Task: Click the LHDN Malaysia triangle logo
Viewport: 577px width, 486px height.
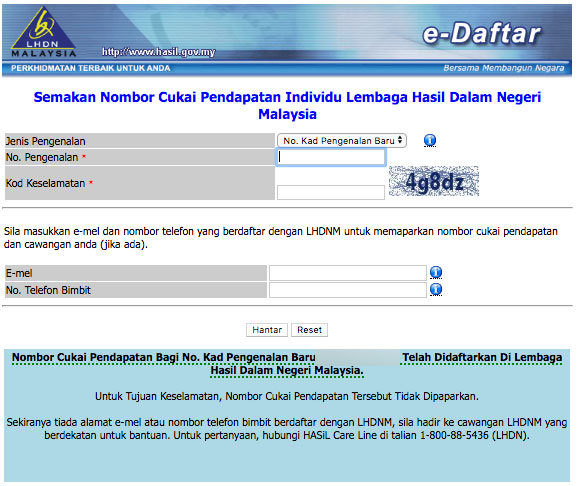Action: point(43,32)
